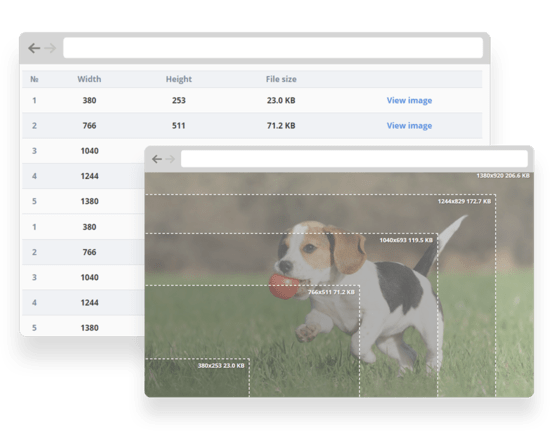Click back arrow in the dog image window
The height and width of the screenshot is (431, 550).
(156, 159)
